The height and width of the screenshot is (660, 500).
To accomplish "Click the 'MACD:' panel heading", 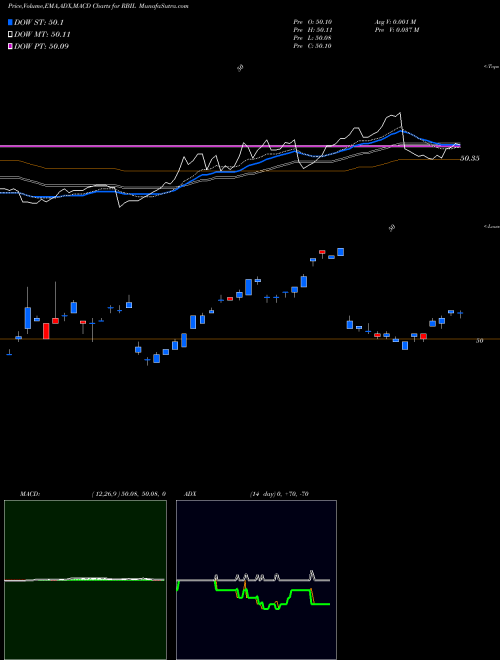I will tap(30, 494).
